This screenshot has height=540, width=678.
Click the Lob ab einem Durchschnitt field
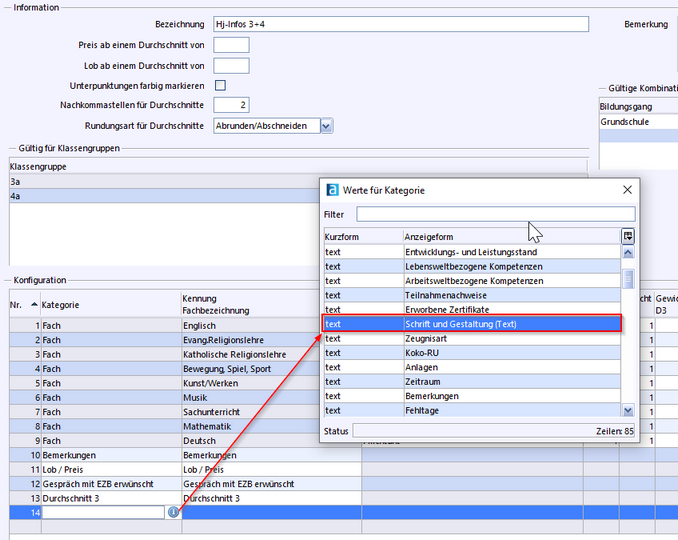231,66
